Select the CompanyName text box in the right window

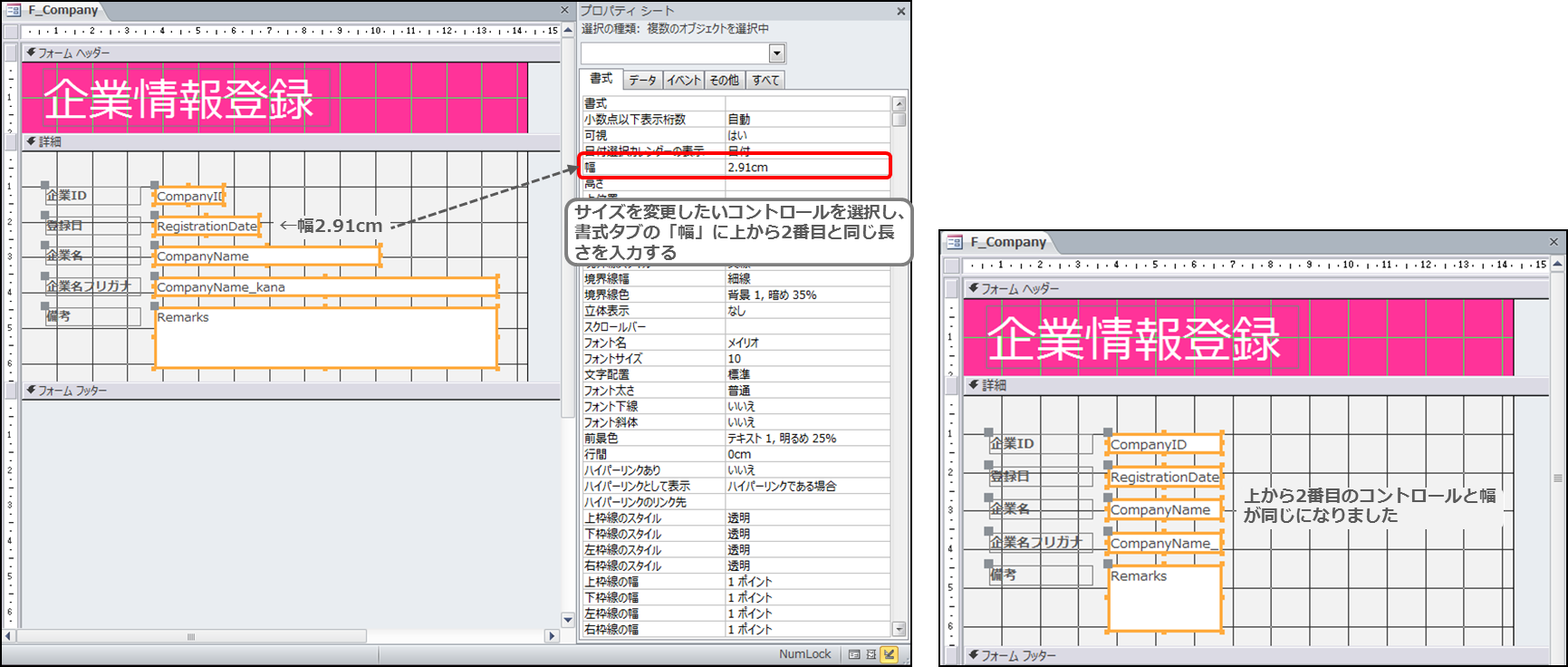point(1165,509)
